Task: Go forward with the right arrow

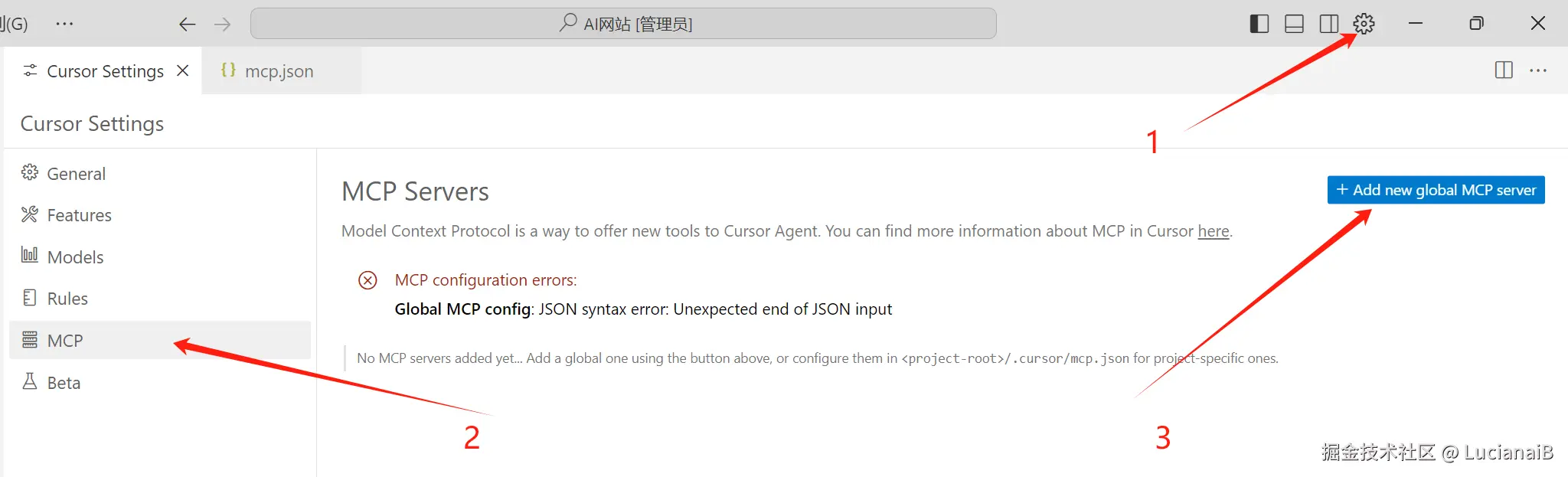Action: coord(222,25)
